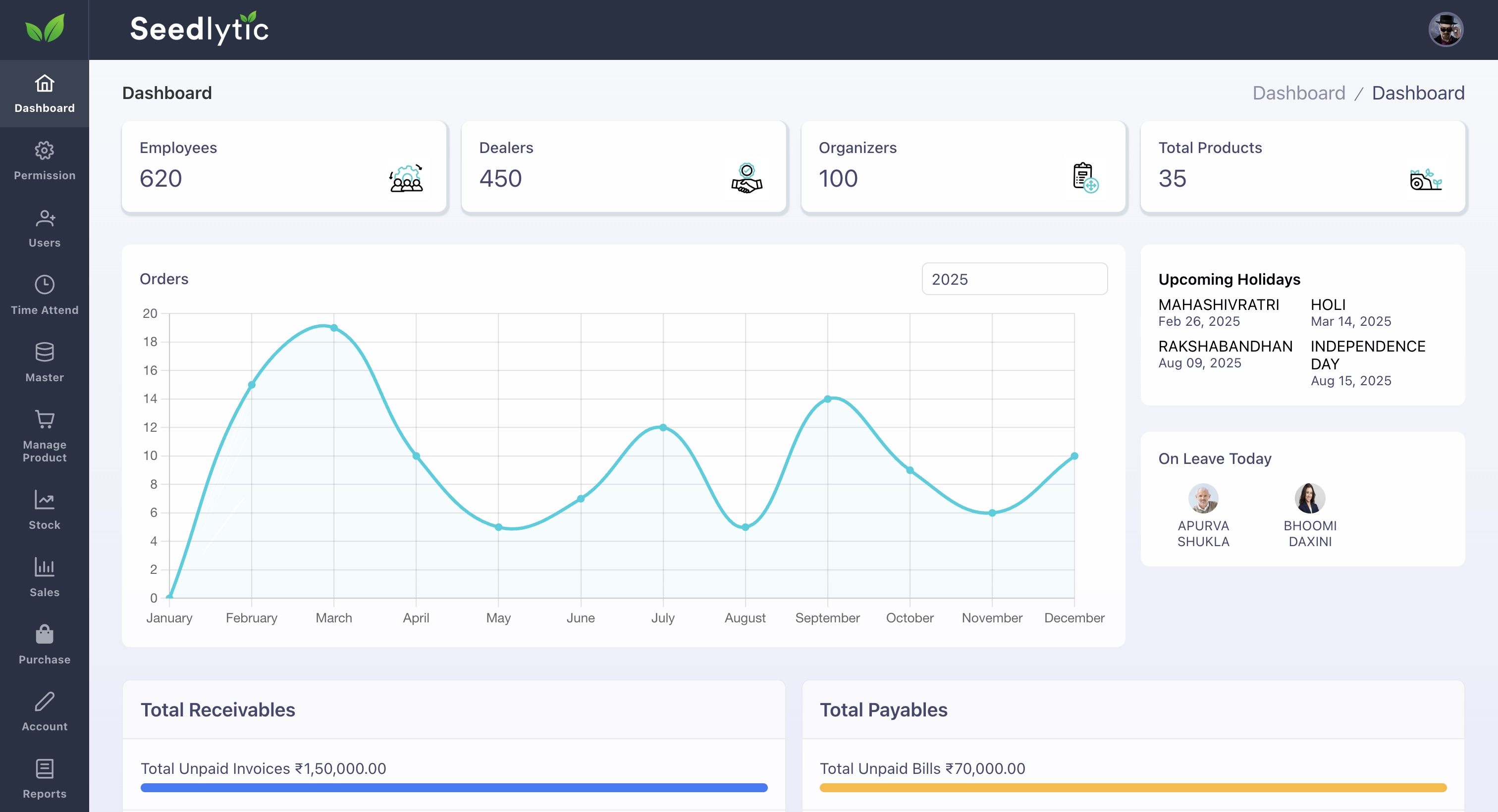Open the Orders year 2025 selector
The image size is (1498, 812).
[x=1014, y=279]
